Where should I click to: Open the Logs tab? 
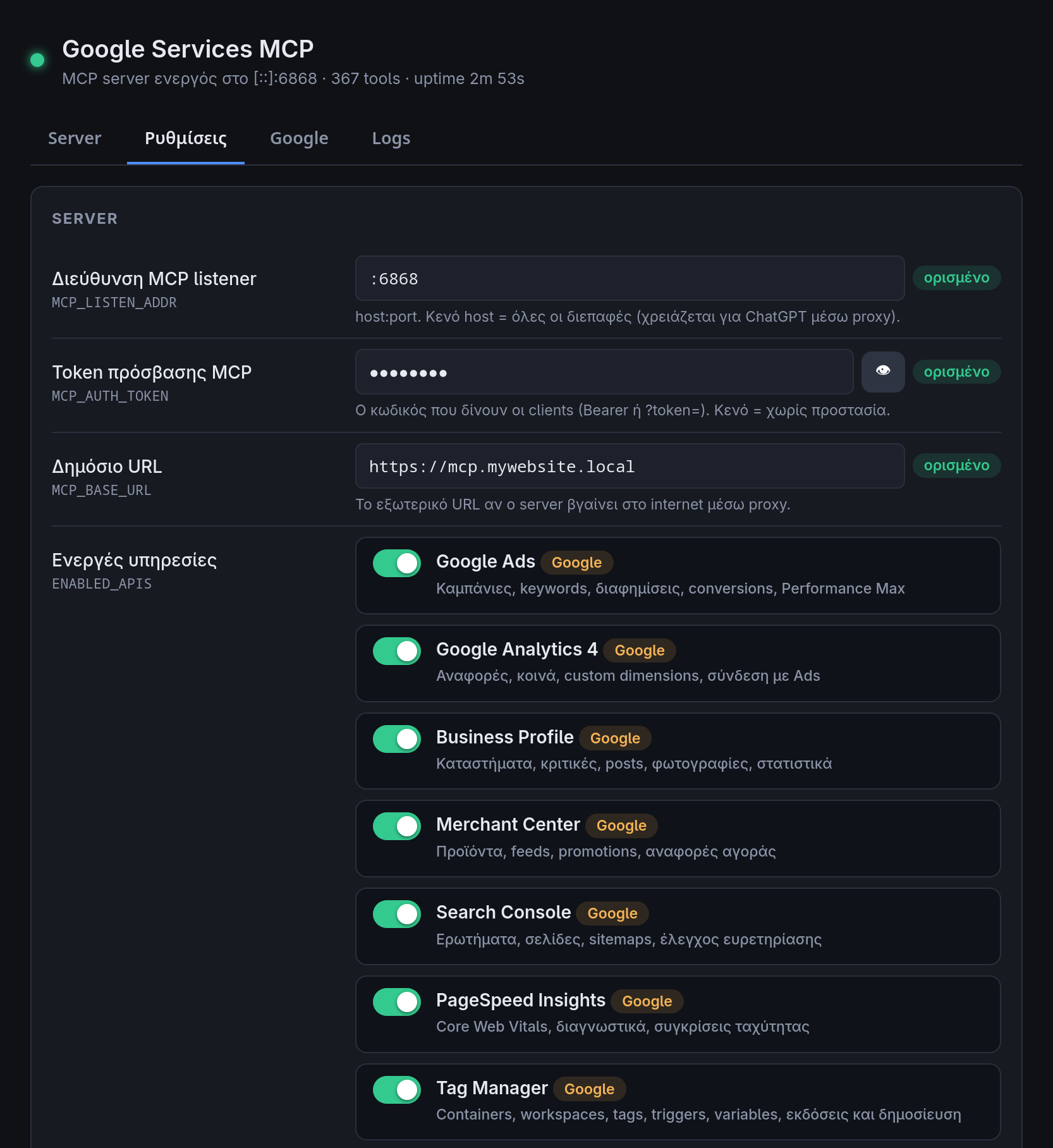click(391, 138)
